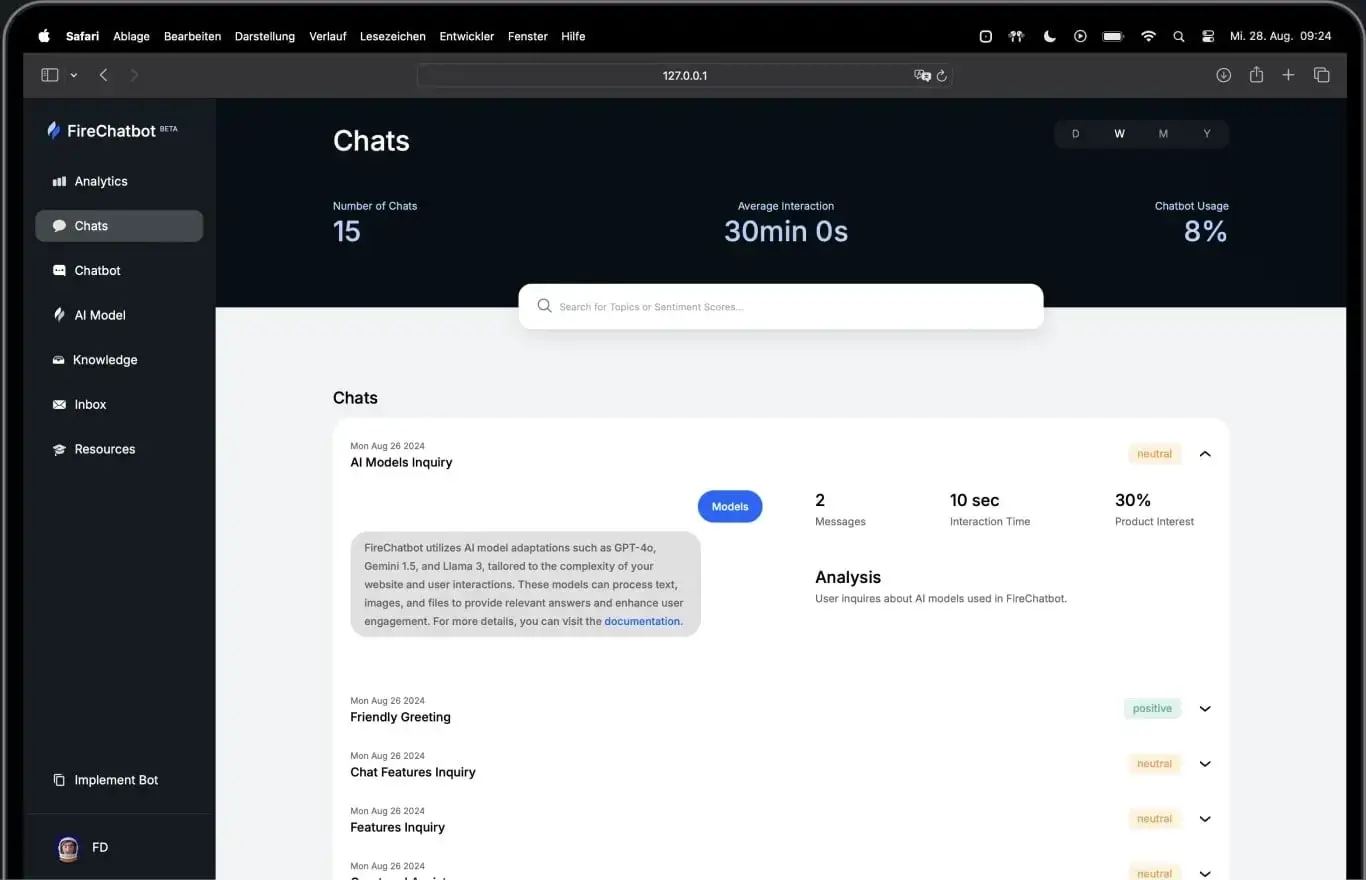Click the menu bar date and time
The width and height of the screenshot is (1366, 880).
[1280, 36]
